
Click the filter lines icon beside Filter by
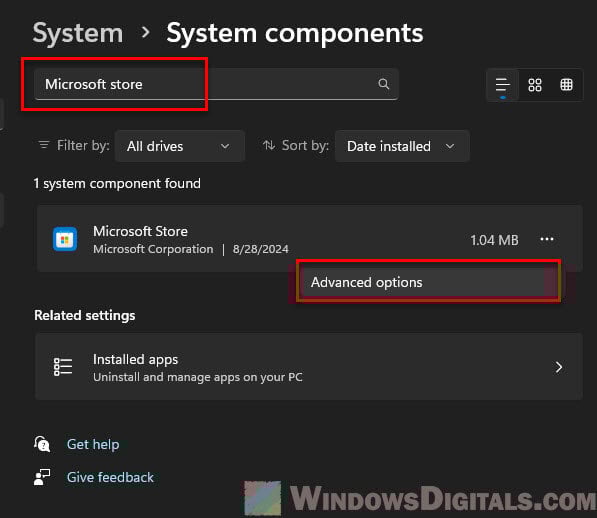44,145
